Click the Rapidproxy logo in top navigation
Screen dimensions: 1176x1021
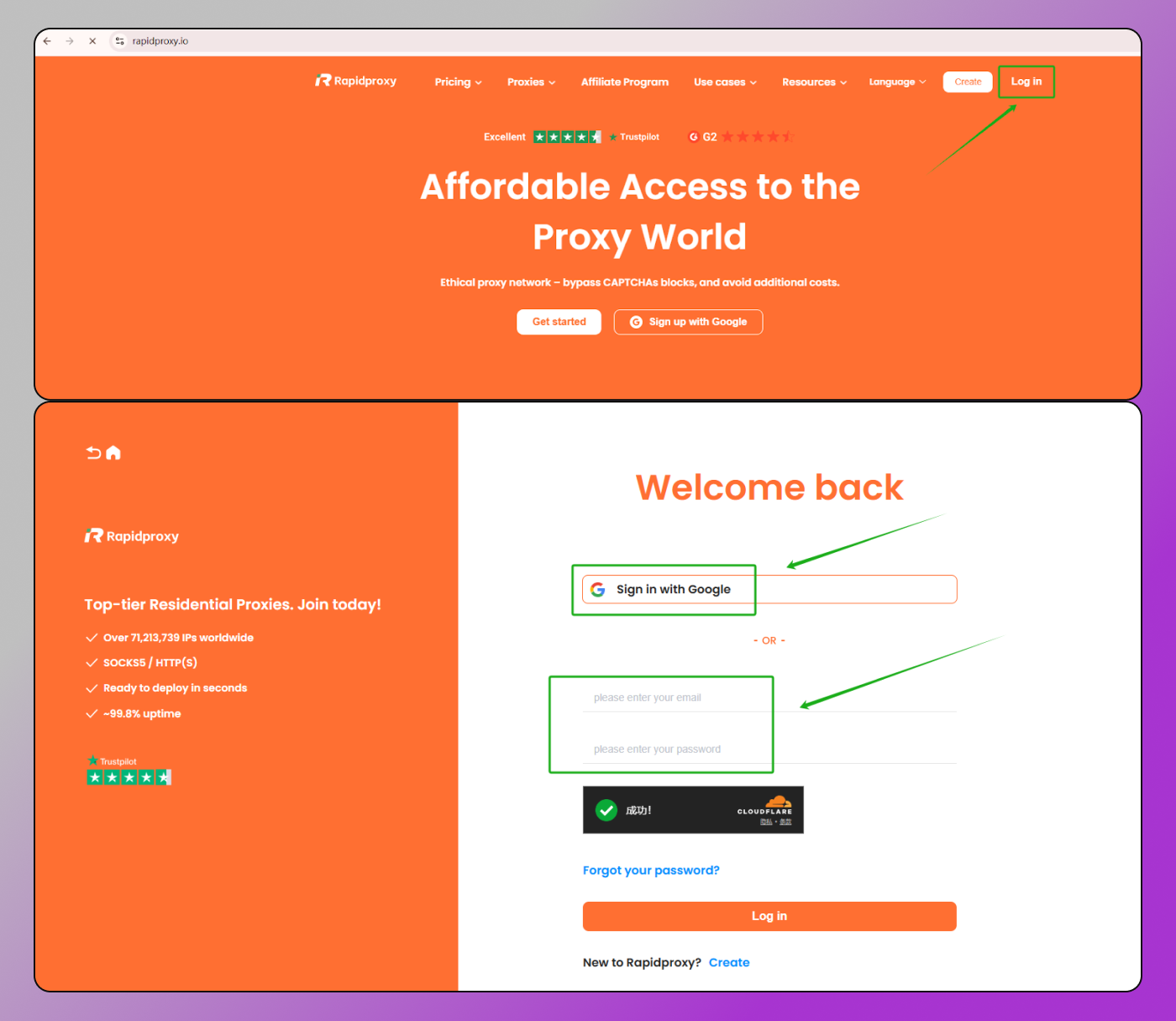355,81
